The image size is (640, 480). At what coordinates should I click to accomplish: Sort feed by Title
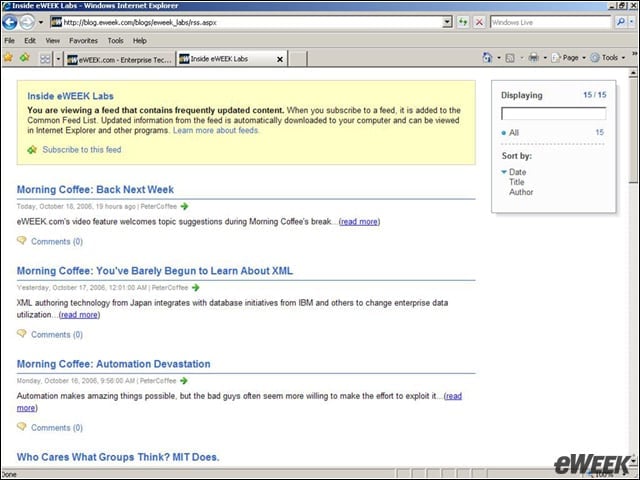pos(516,182)
